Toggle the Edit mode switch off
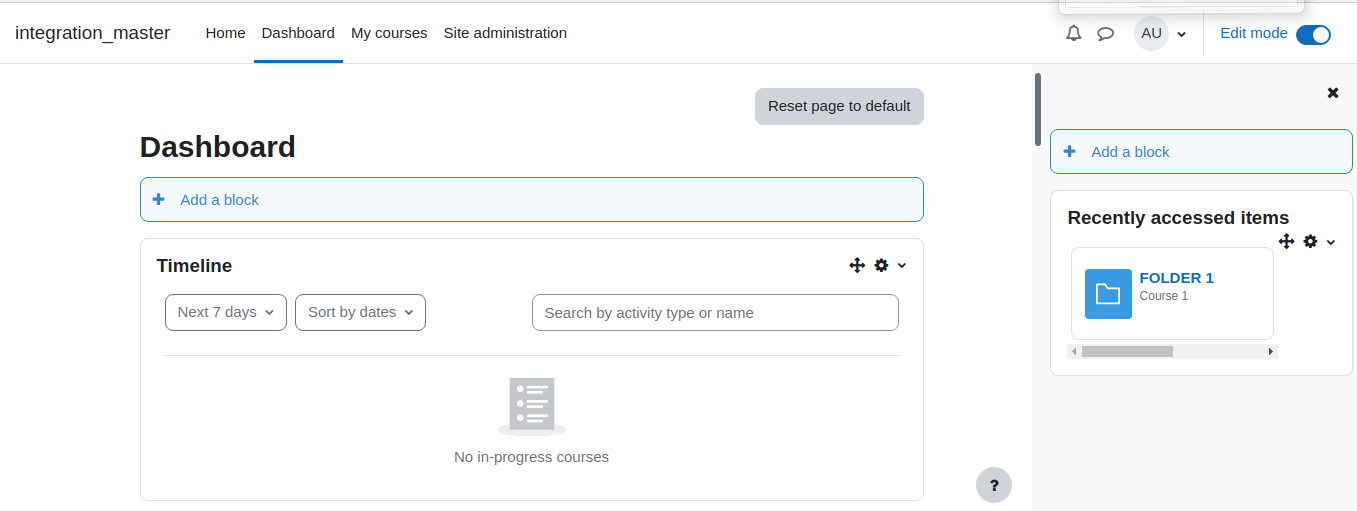Screen dimensions: 1357x511 point(1313,34)
